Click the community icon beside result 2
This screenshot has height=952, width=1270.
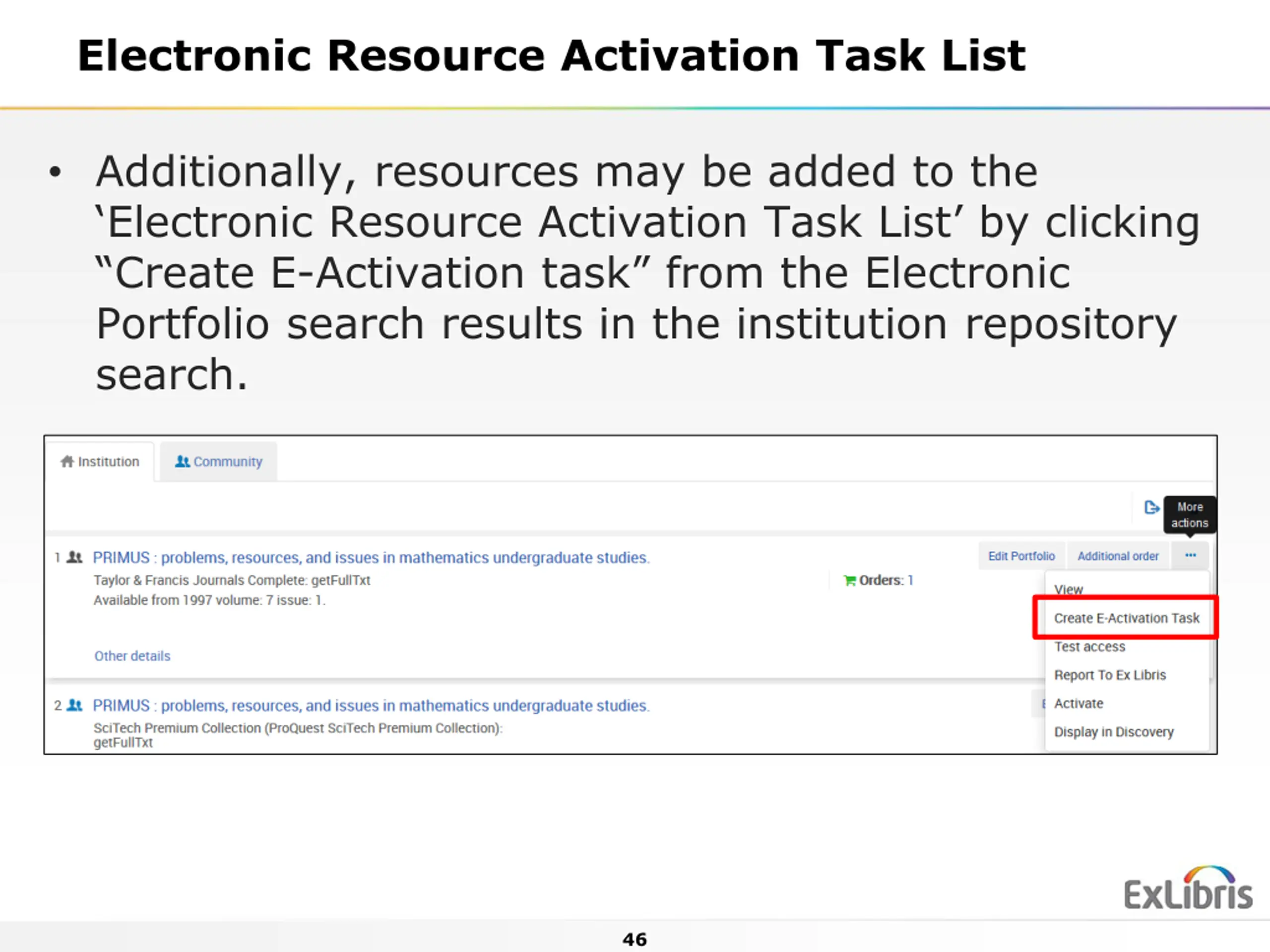tap(74, 705)
